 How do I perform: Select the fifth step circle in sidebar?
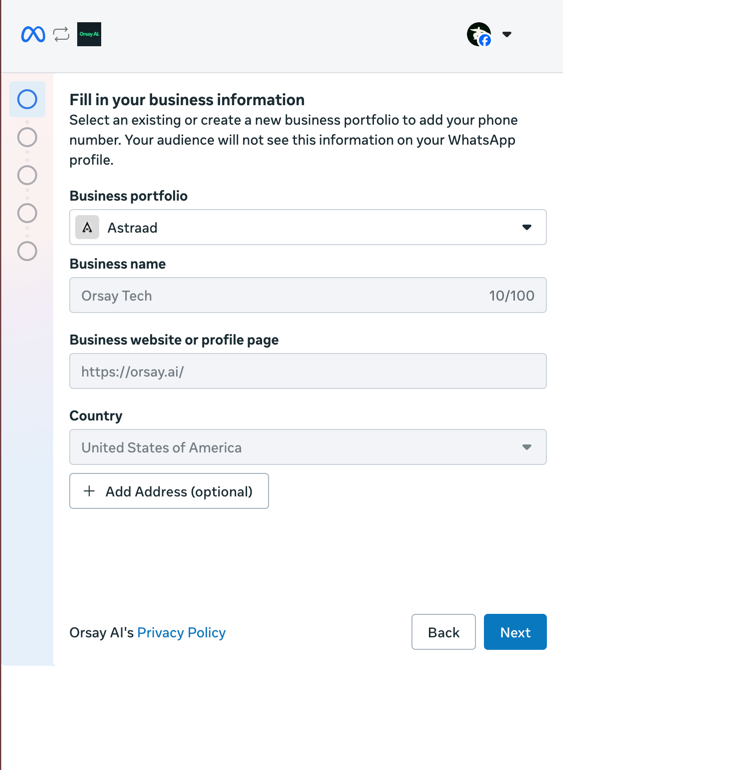(x=27, y=251)
